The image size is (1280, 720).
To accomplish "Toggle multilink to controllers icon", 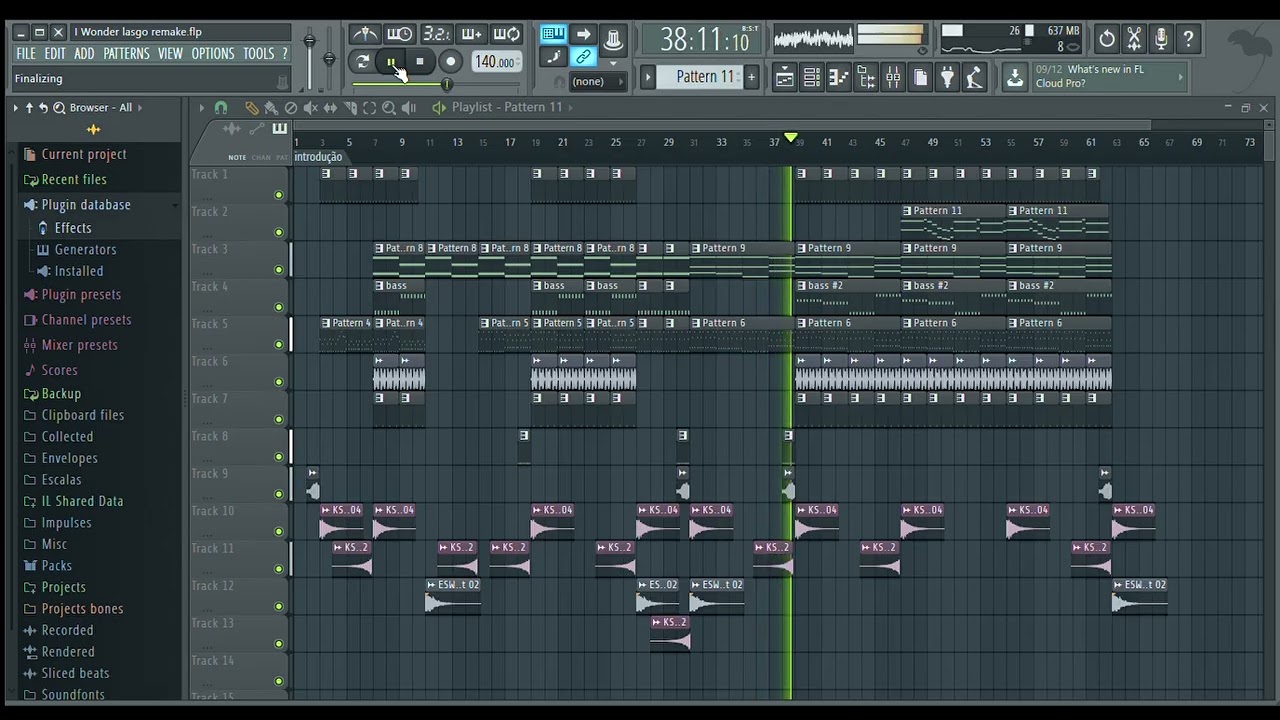I will point(583,58).
